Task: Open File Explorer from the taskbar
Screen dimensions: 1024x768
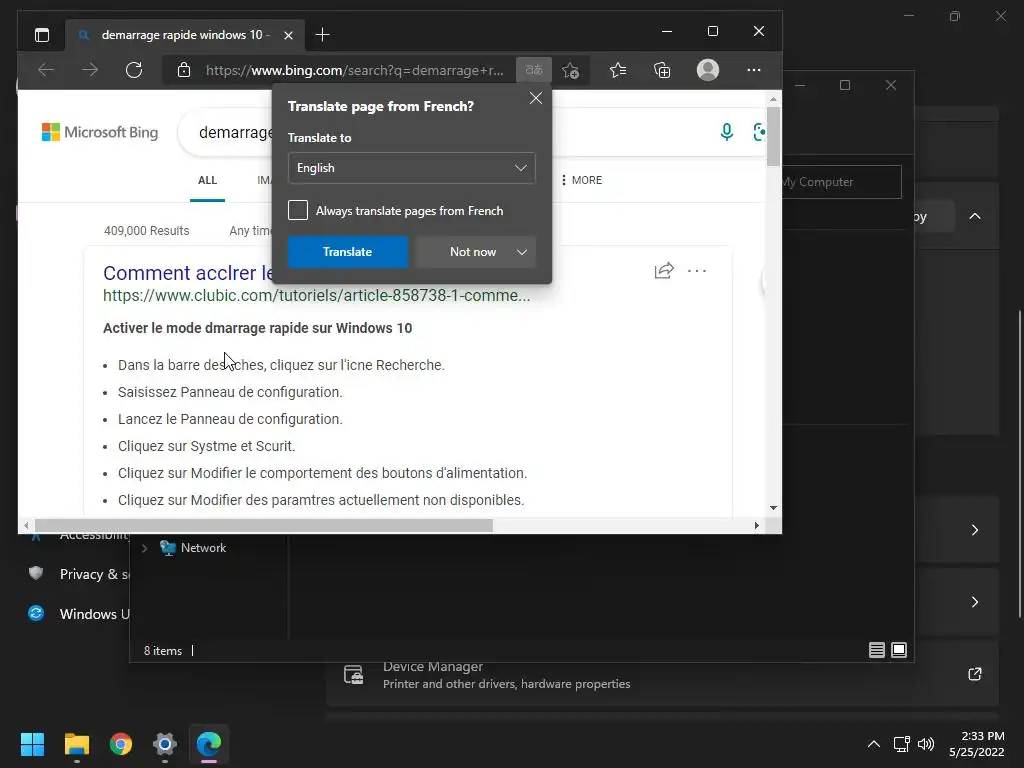Action: (x=76, y=744)
